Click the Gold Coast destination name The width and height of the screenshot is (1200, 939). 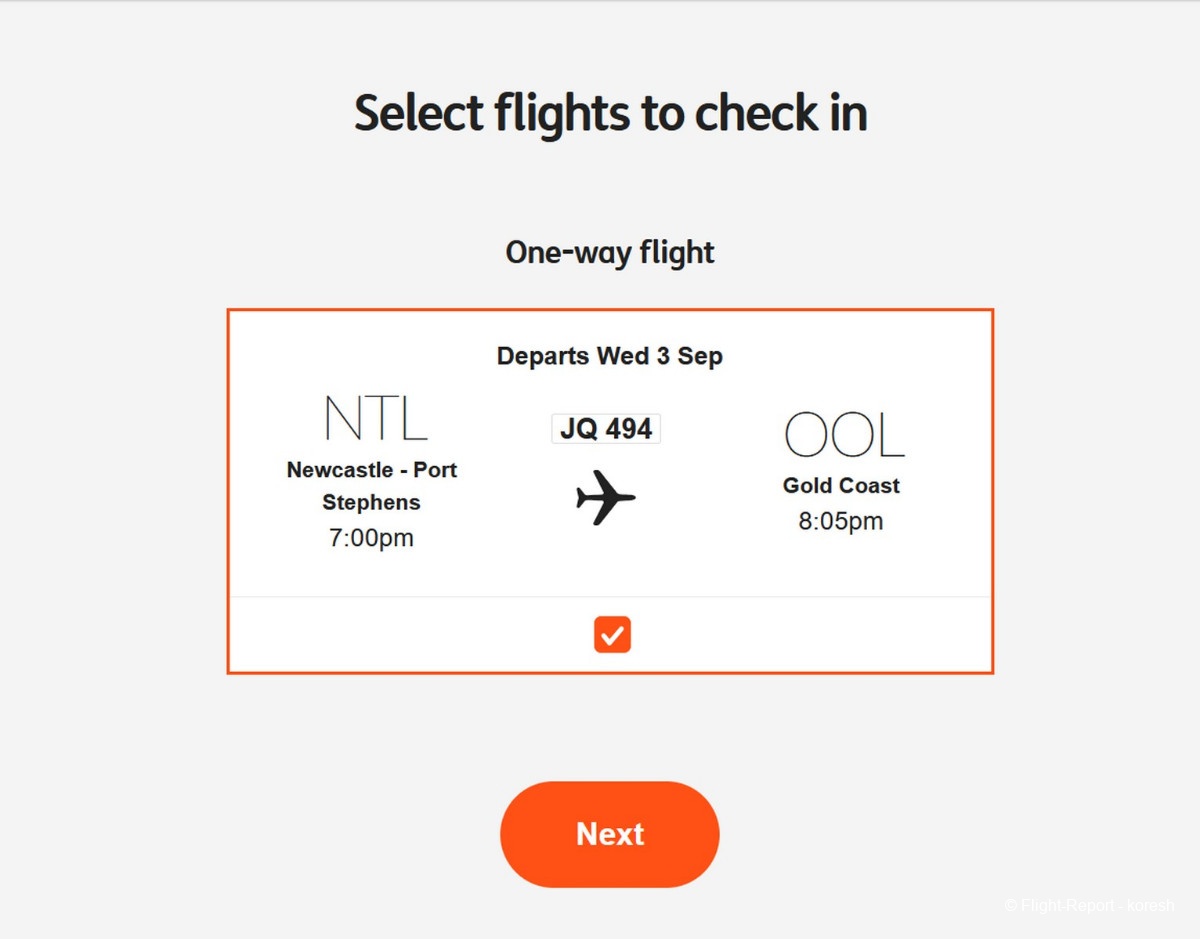pyautogui.click(x=841, y=486)
